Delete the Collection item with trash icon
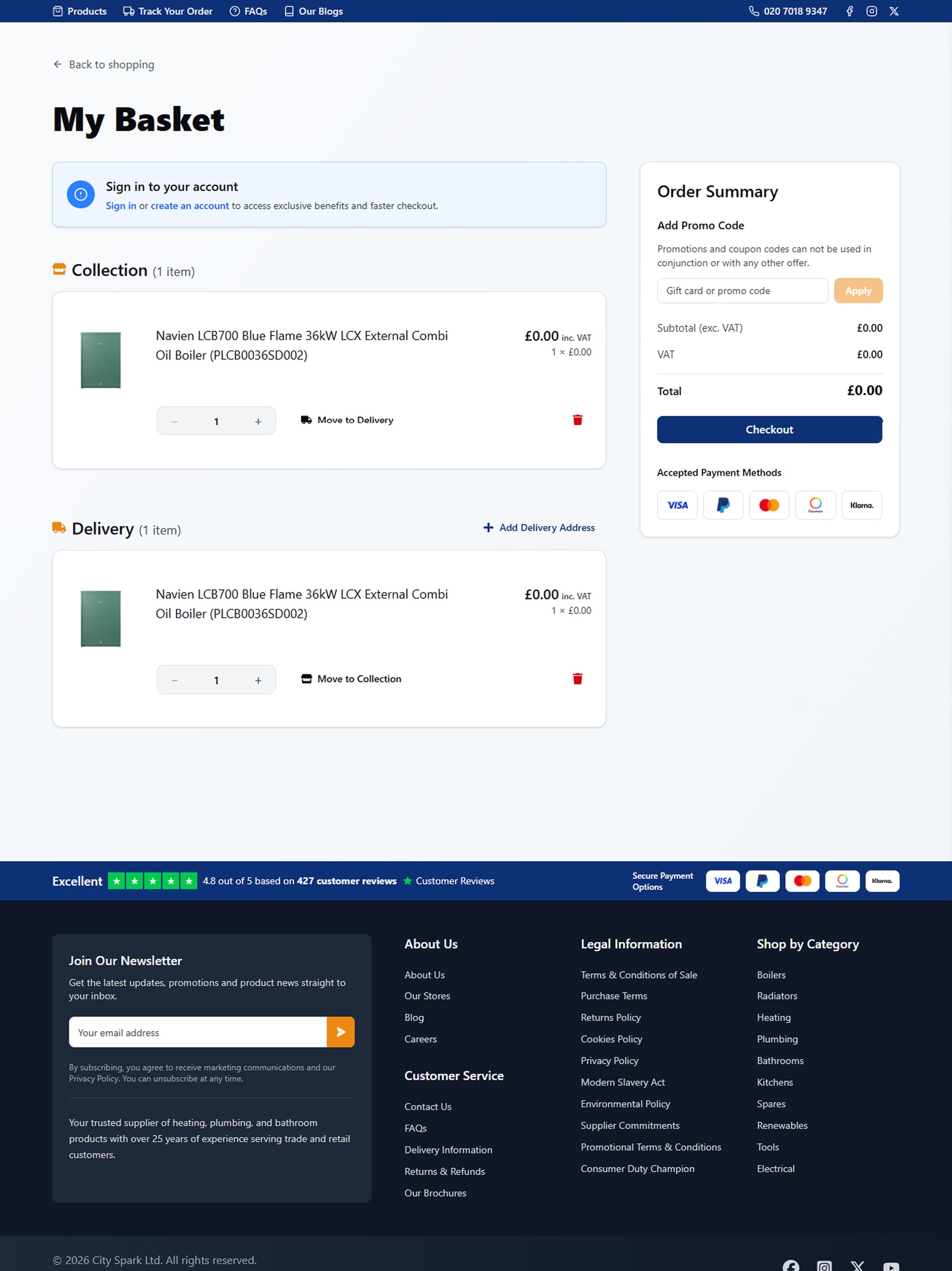952x1271 pixels. click(577, 420)
